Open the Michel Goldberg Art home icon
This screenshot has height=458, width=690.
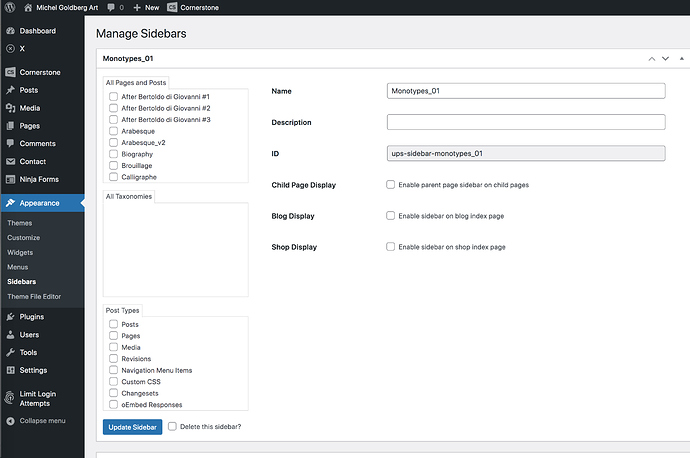coord(28,7)
